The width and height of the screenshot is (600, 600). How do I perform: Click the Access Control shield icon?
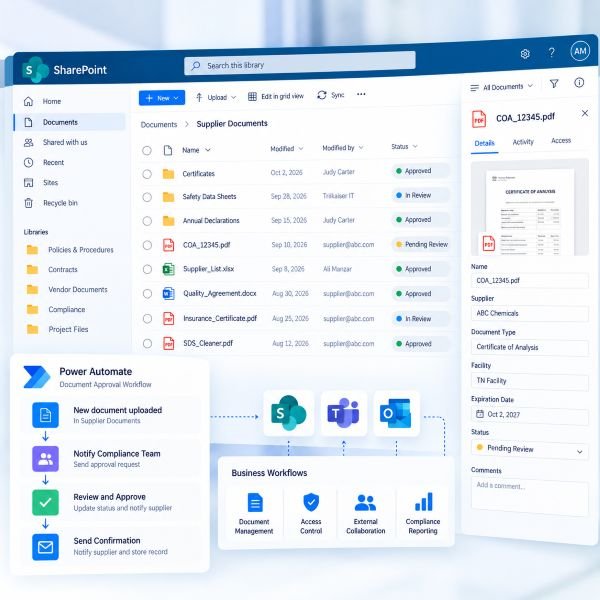(311, 502)
